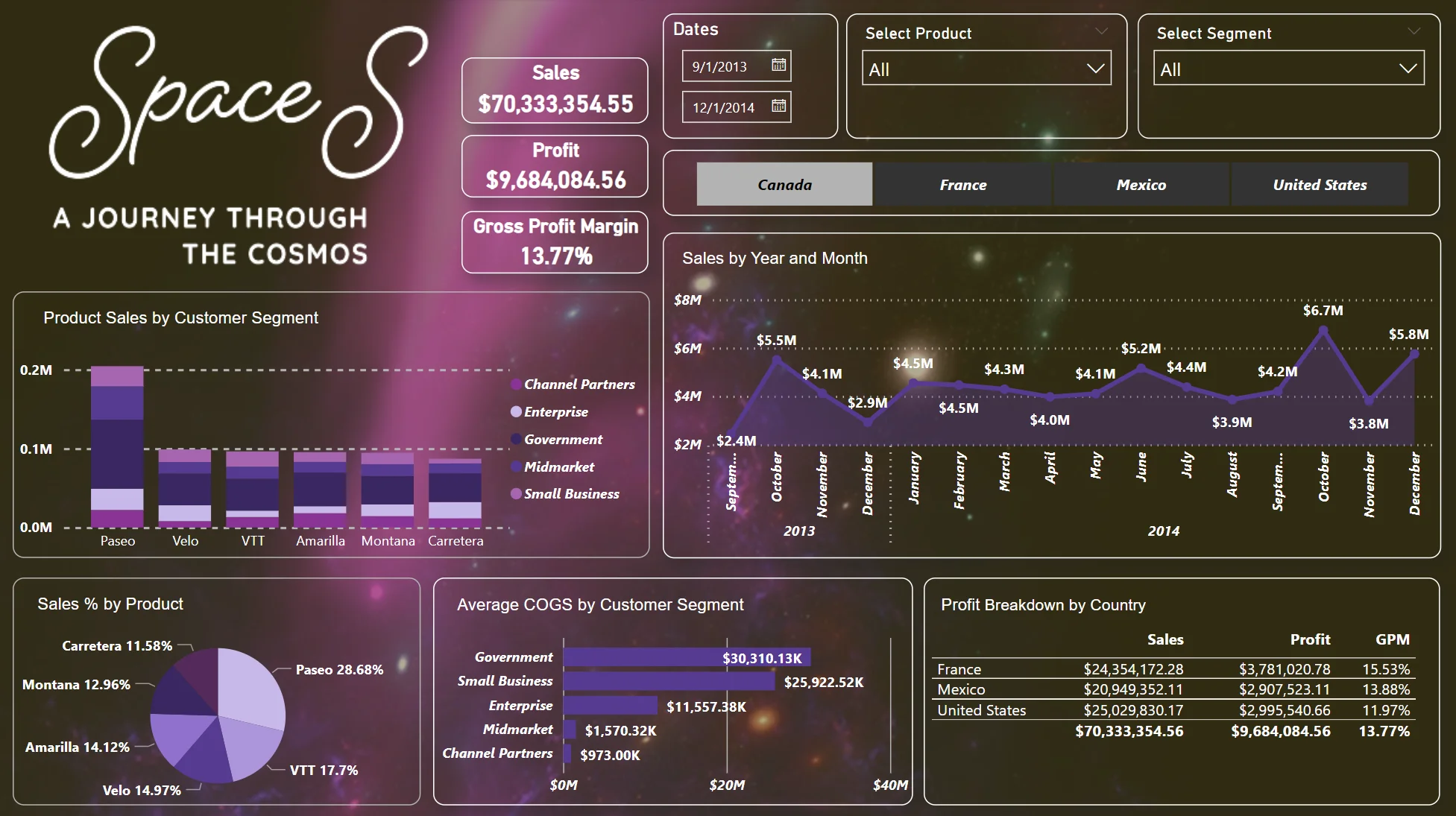Collapse Select Product slicer header chevron
The height and width of the screenshot is (816, 1456).
pyautogui.click(x=1101, y=31)
